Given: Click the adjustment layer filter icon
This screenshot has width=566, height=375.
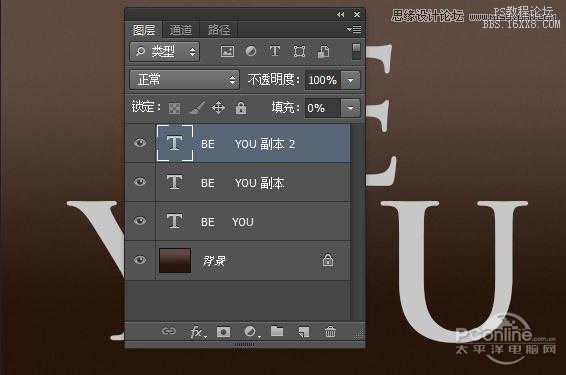Looking at the screenshot, I should coord(251,51).
